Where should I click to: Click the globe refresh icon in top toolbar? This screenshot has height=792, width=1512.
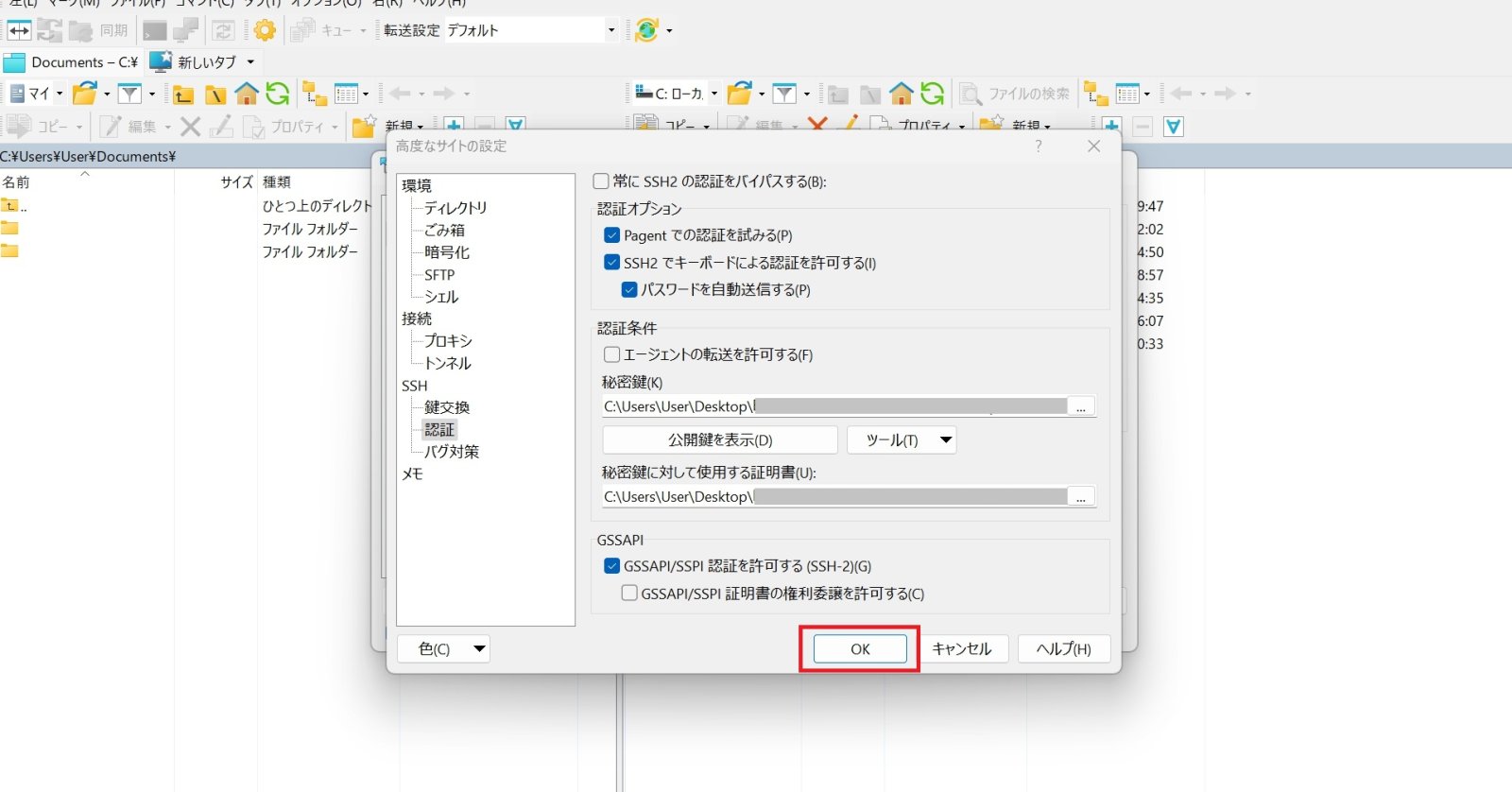[x=646, y=30]
